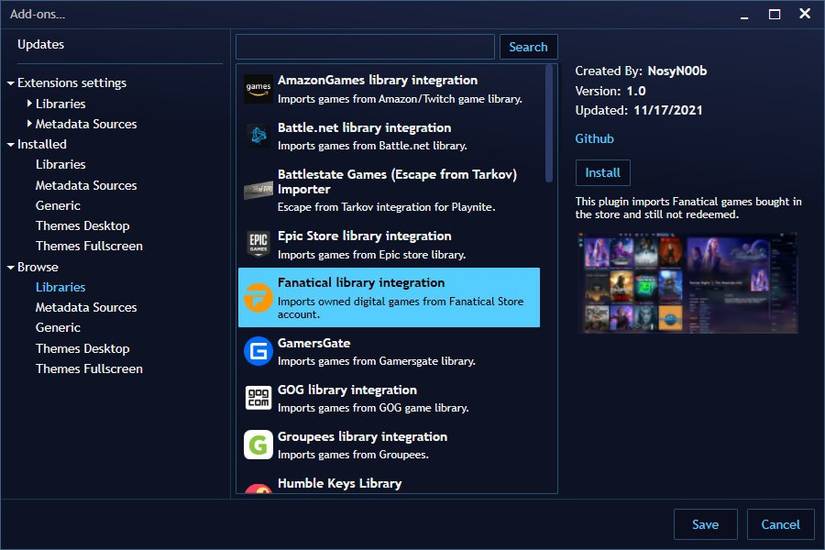Select Themes Fullscreen under Browse

(89, 369)
